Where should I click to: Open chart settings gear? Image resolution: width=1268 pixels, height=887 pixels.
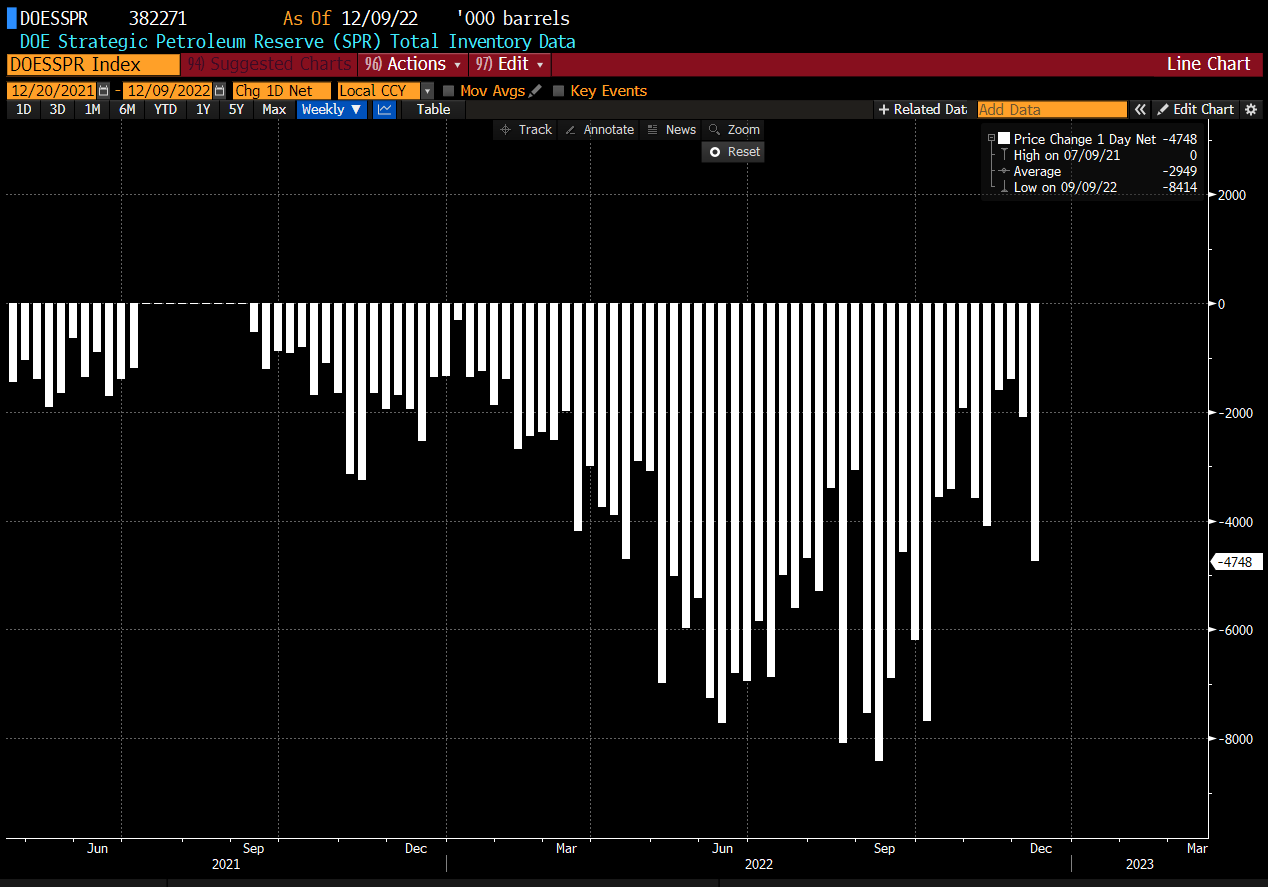pos(1250,109)
